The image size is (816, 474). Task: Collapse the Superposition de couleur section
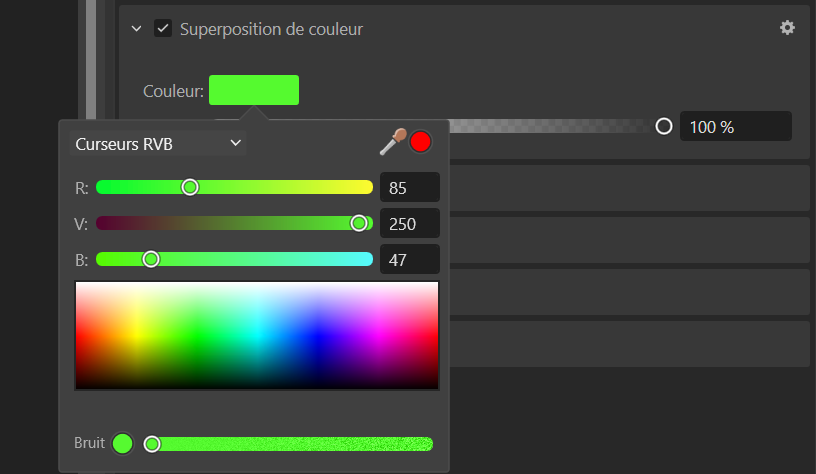click(x=136, y=29)
